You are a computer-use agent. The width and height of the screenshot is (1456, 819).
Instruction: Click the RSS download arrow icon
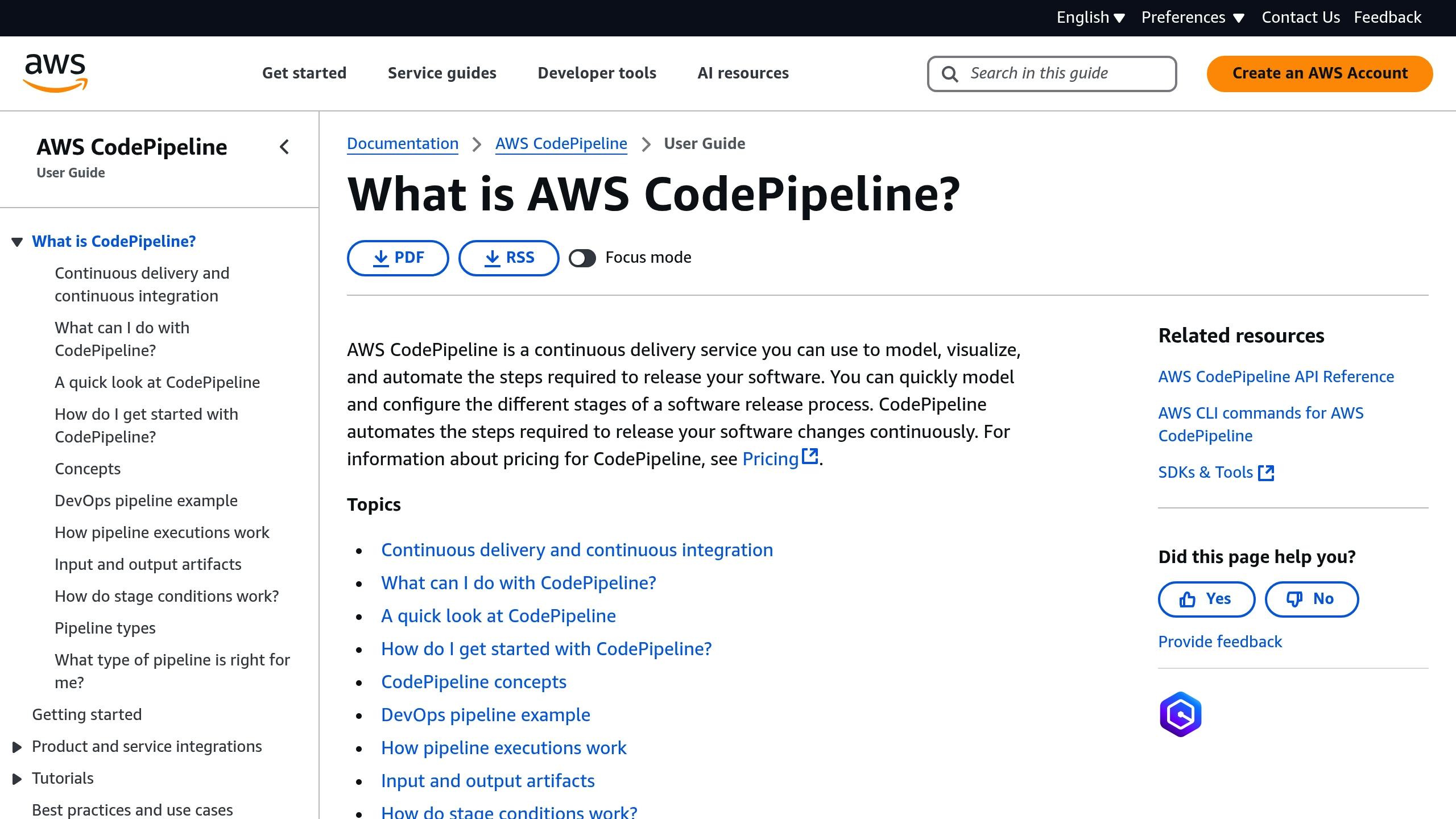pos(492,258)
